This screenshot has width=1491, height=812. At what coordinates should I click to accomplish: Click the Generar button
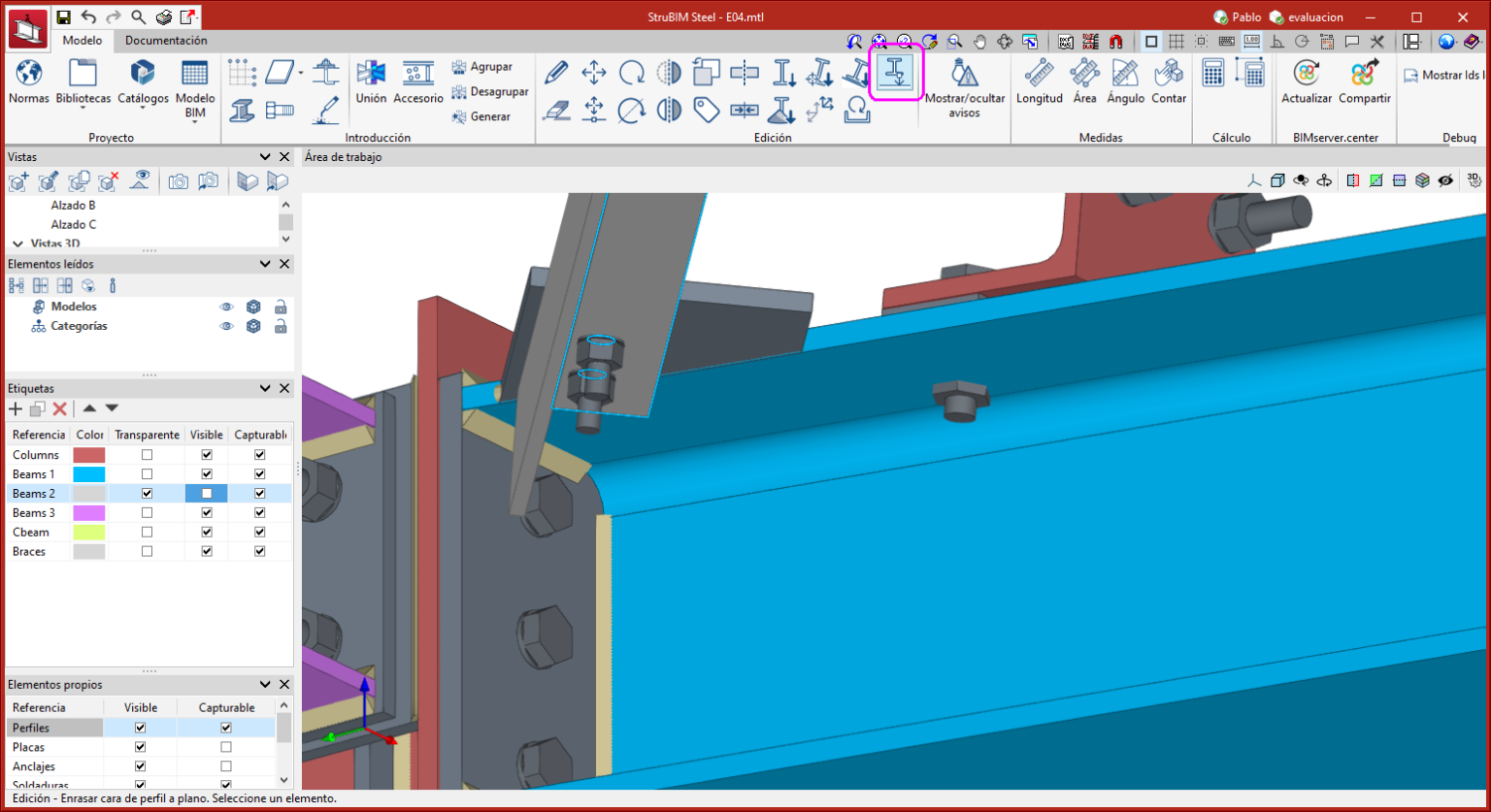point(480,116)
